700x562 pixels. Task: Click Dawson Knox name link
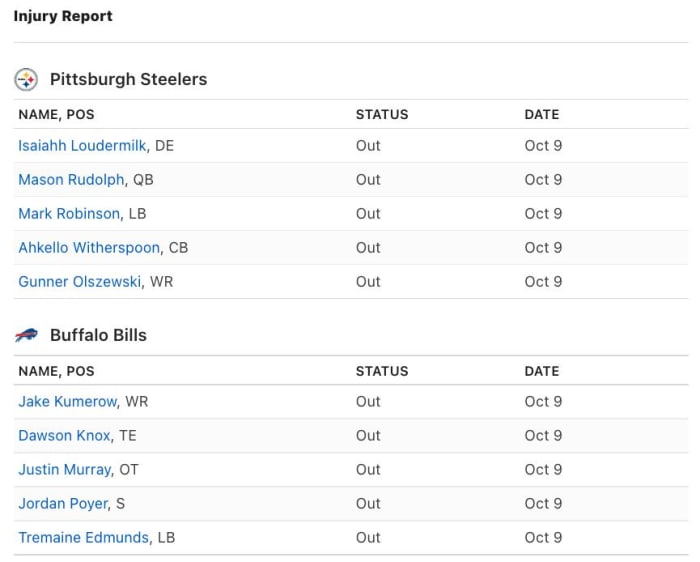click(x=64, y=435)
